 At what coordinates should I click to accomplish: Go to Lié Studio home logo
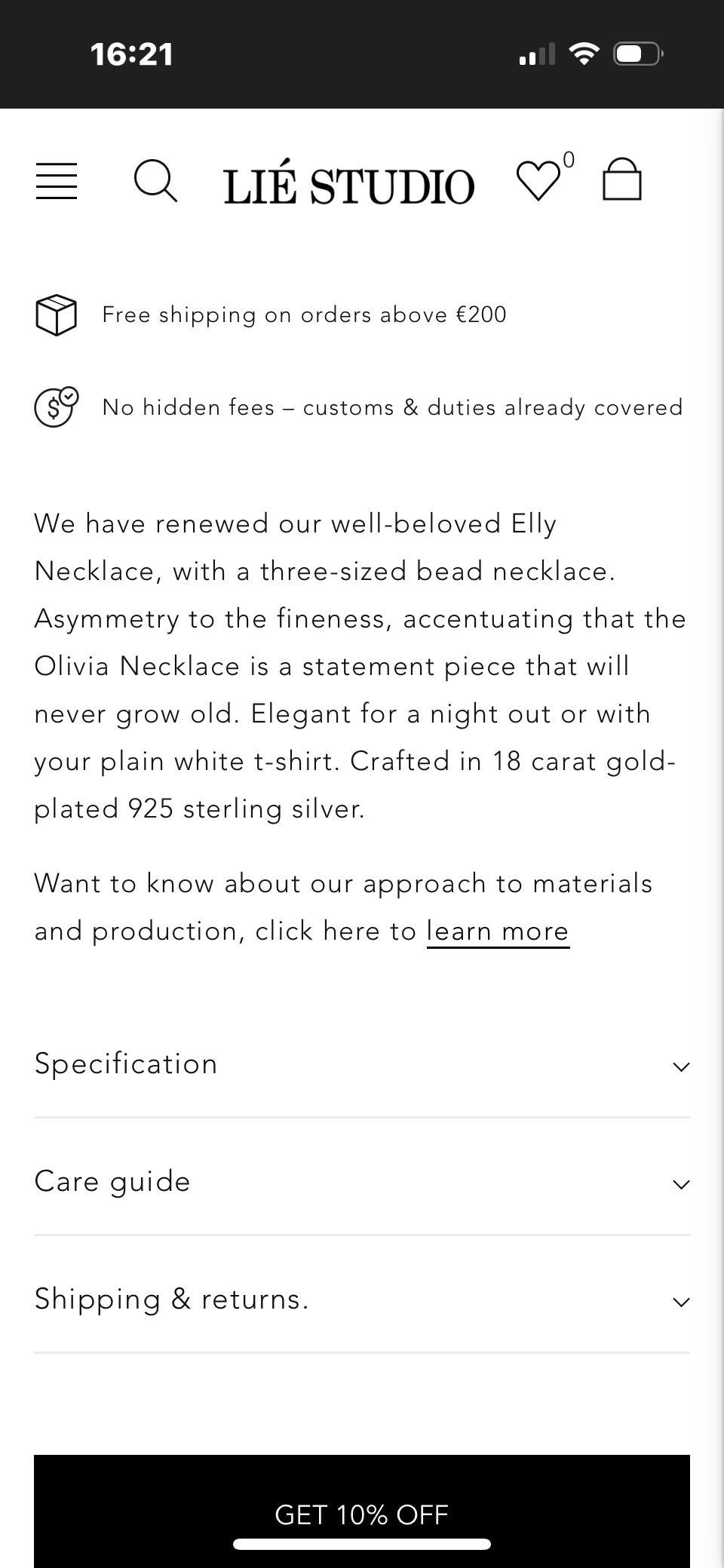349,186
